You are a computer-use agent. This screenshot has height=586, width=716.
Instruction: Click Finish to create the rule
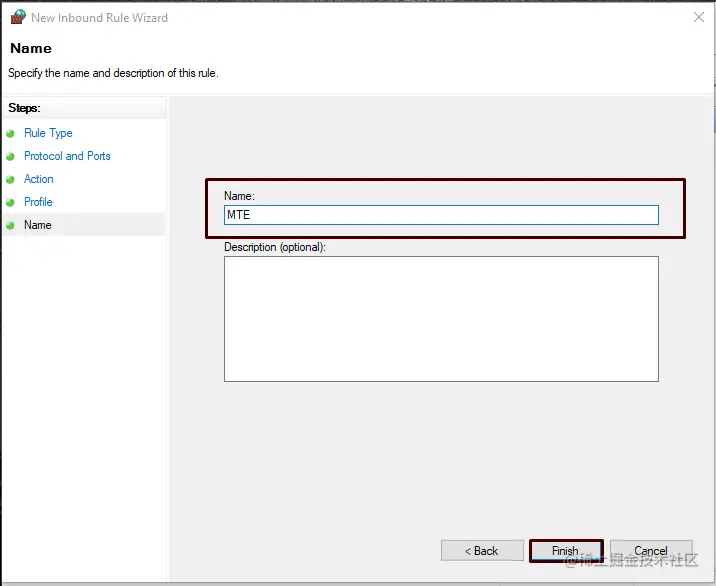[x=566, y=551]
